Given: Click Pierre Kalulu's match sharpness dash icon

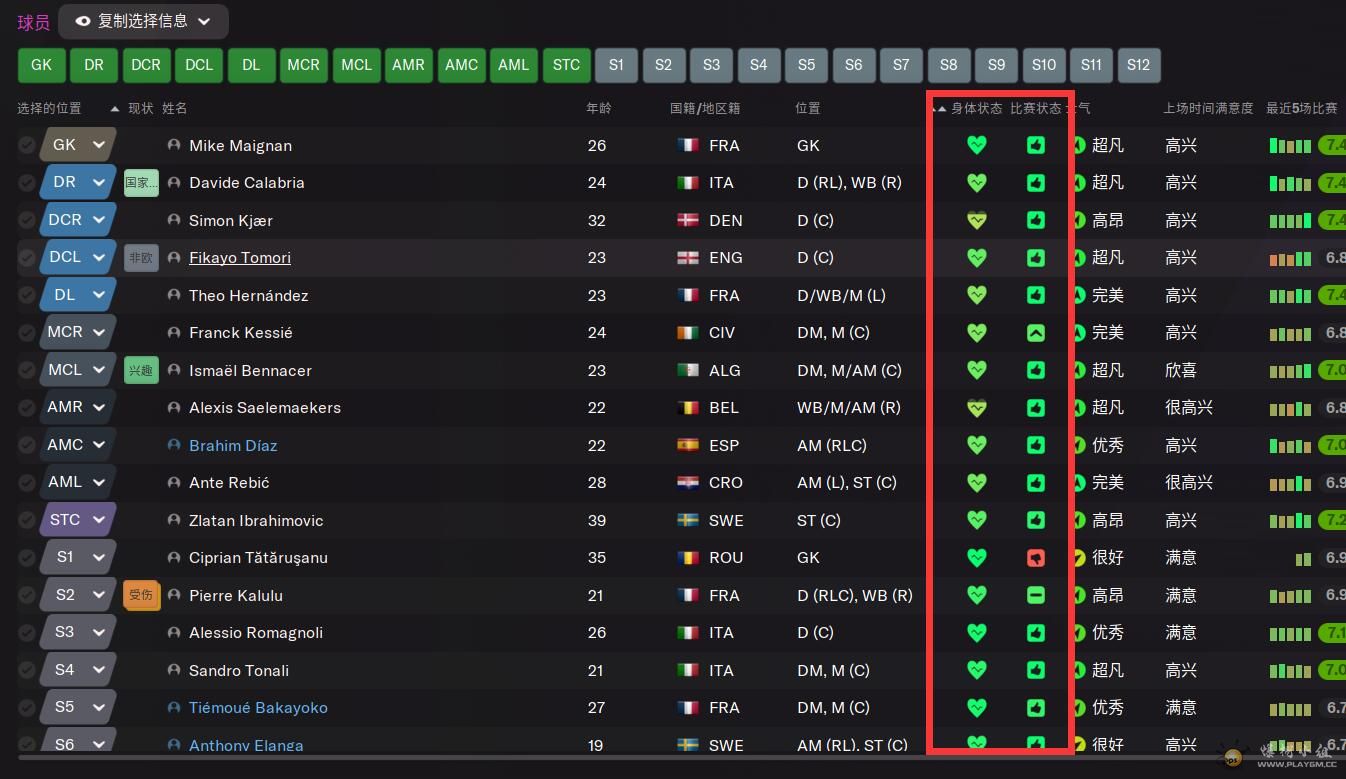Looking at the screenshot, I should pyautogui.click(x=1036, y=595).
